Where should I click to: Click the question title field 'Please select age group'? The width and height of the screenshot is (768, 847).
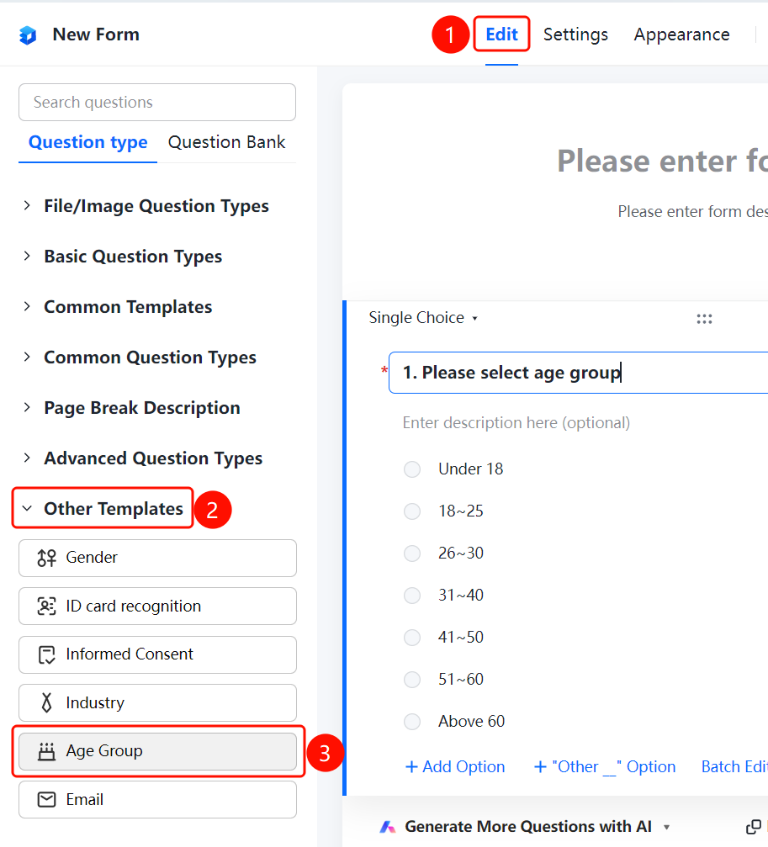[578, 373]
